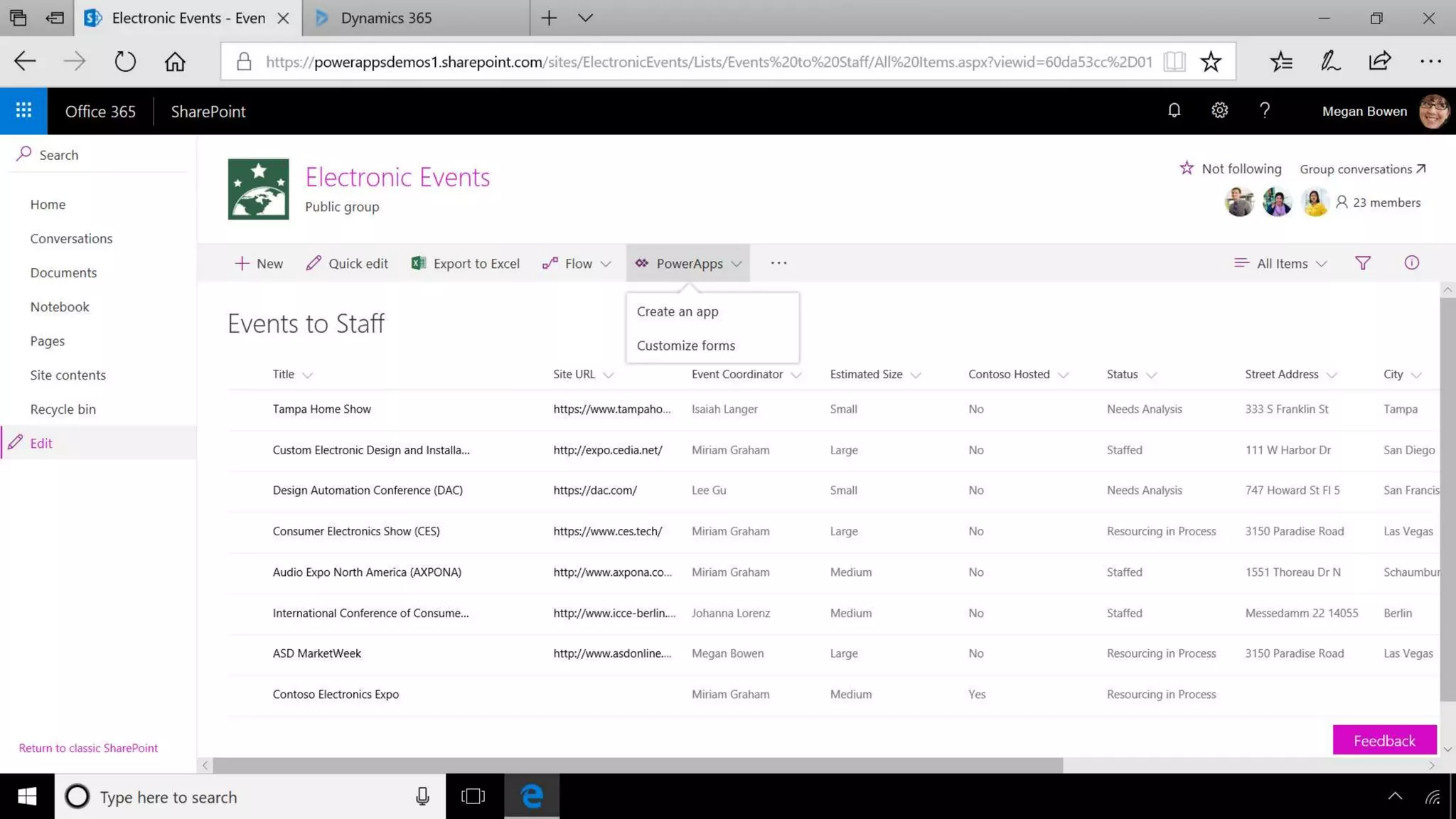
Task: Open the details pane info icon
Action: [x=1411, y=263]
